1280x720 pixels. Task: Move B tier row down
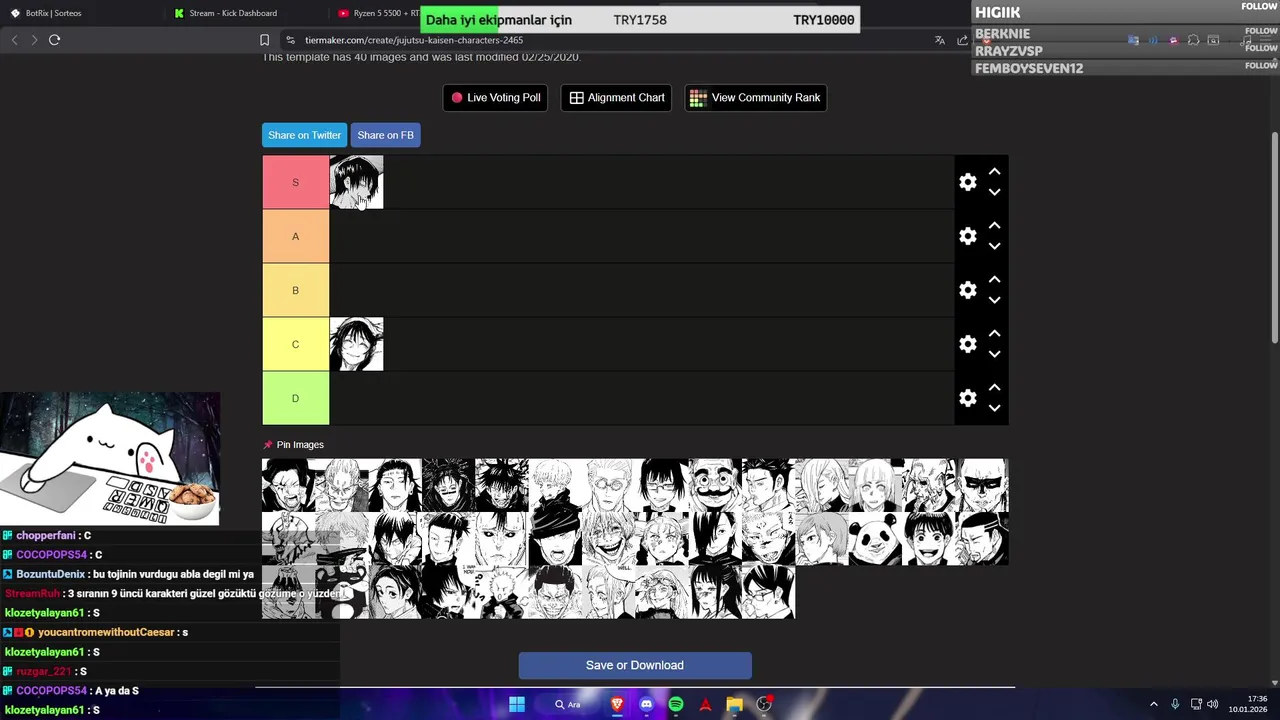tap(994, 300)
